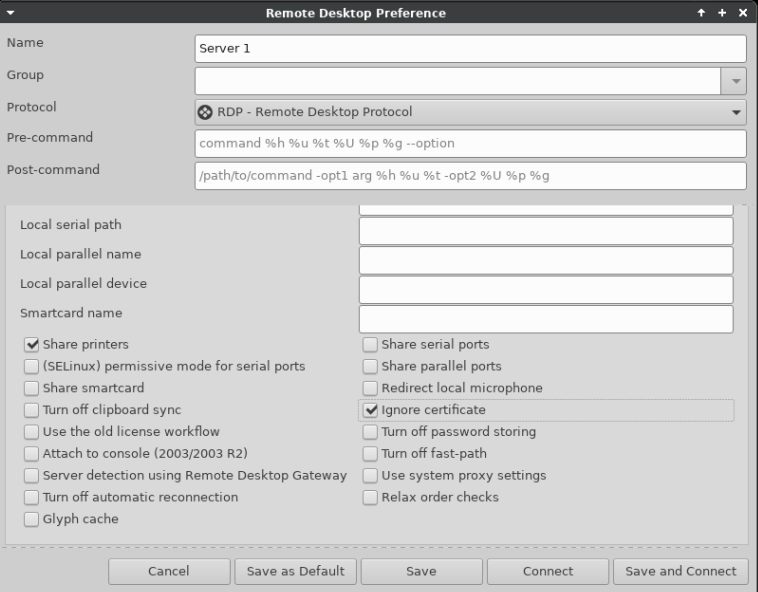Screen dimensions: 758x592
Task: Enable Turn off clipboard sync
Action: [32, 410]
